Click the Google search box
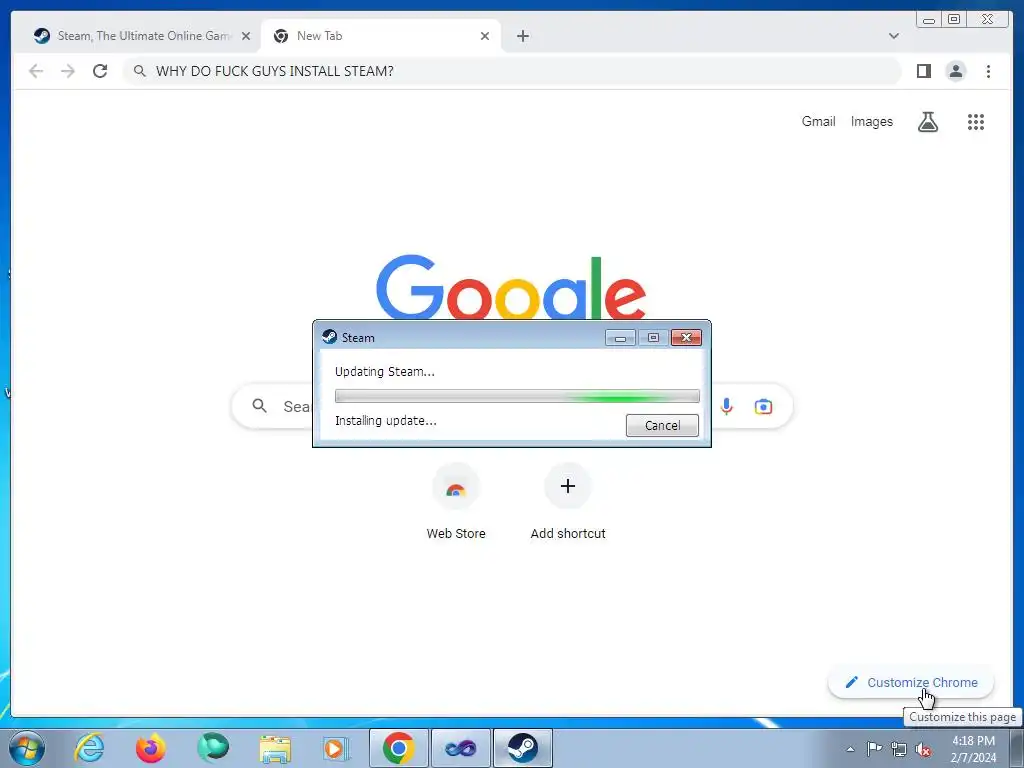The image size is (1024, 768). pos(512,406)
